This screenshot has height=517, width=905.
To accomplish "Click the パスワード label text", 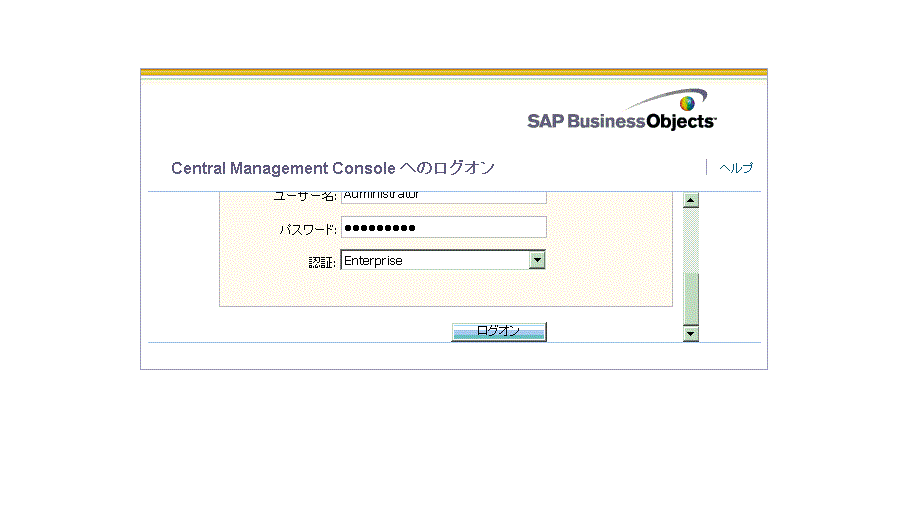I will tap(308, 230).
